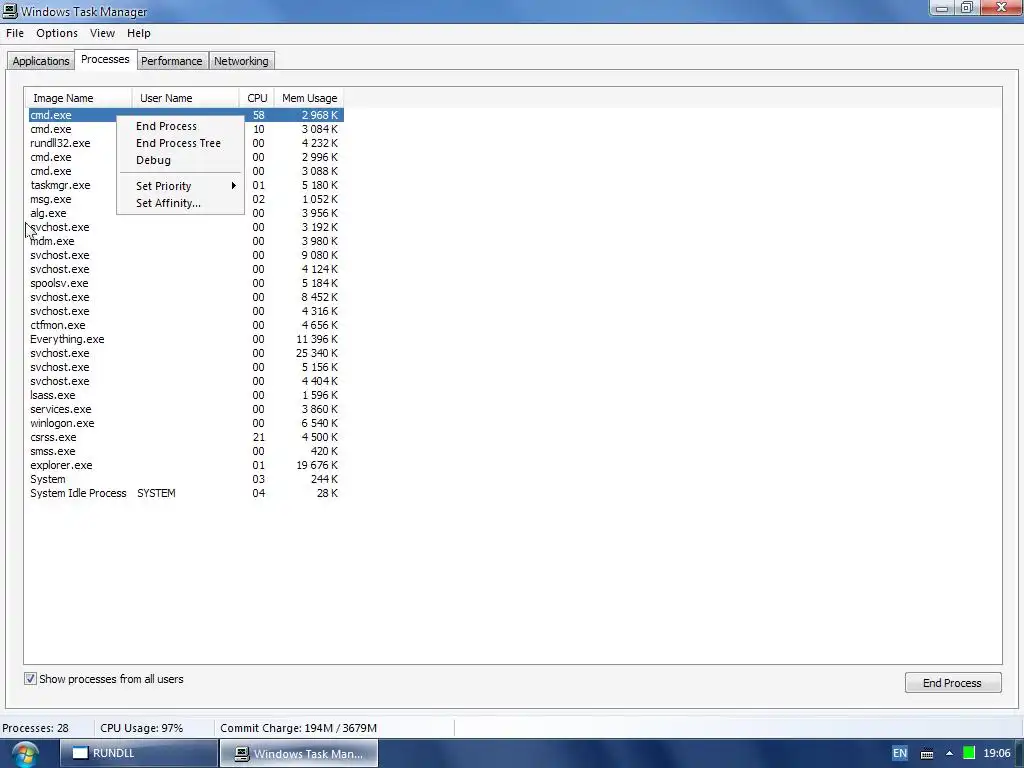Screen dimensions: 1024x768
Task: Open the View menu
Action: pos(103,33)
